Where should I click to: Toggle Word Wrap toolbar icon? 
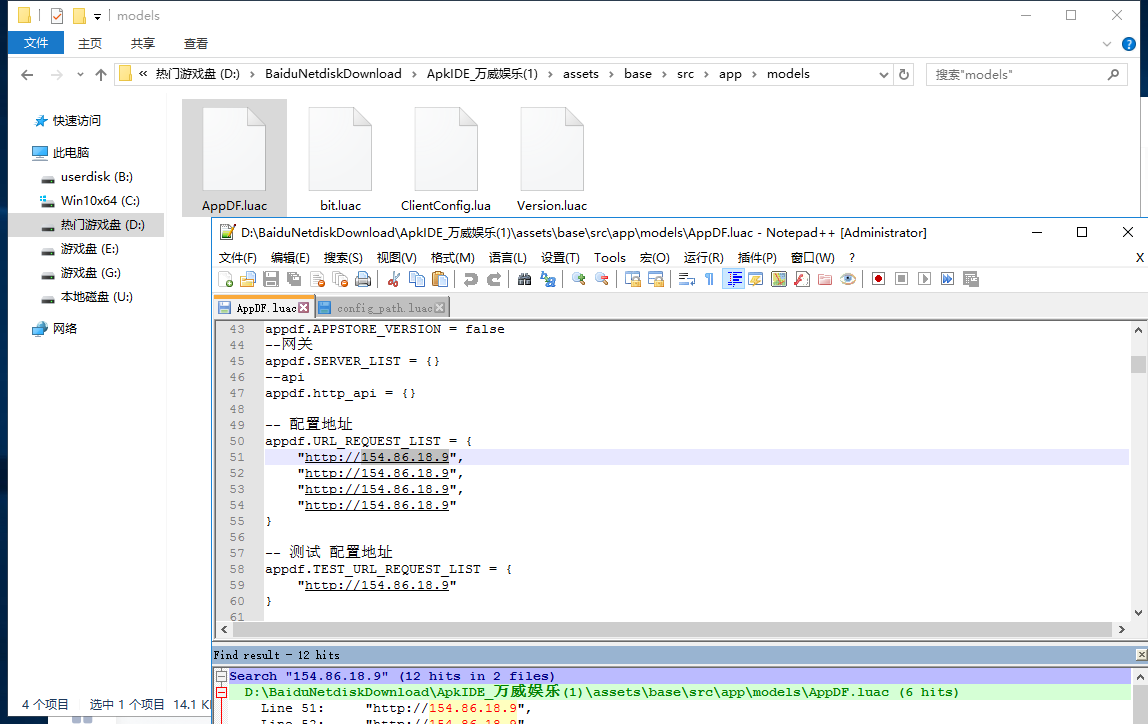click(687, 279)
